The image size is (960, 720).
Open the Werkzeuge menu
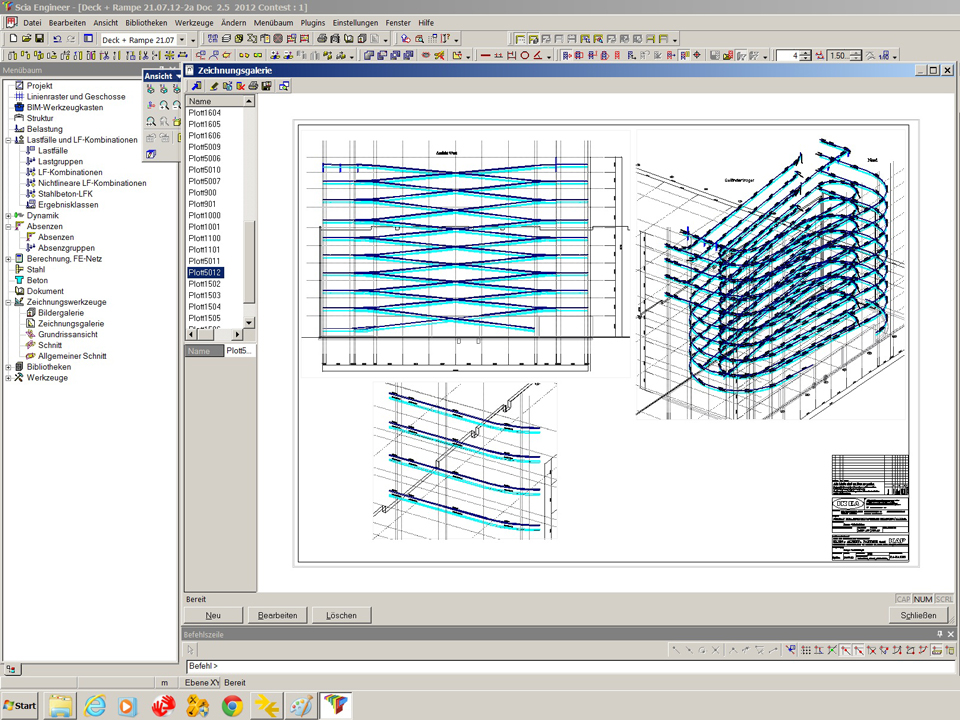coord(193,22)
